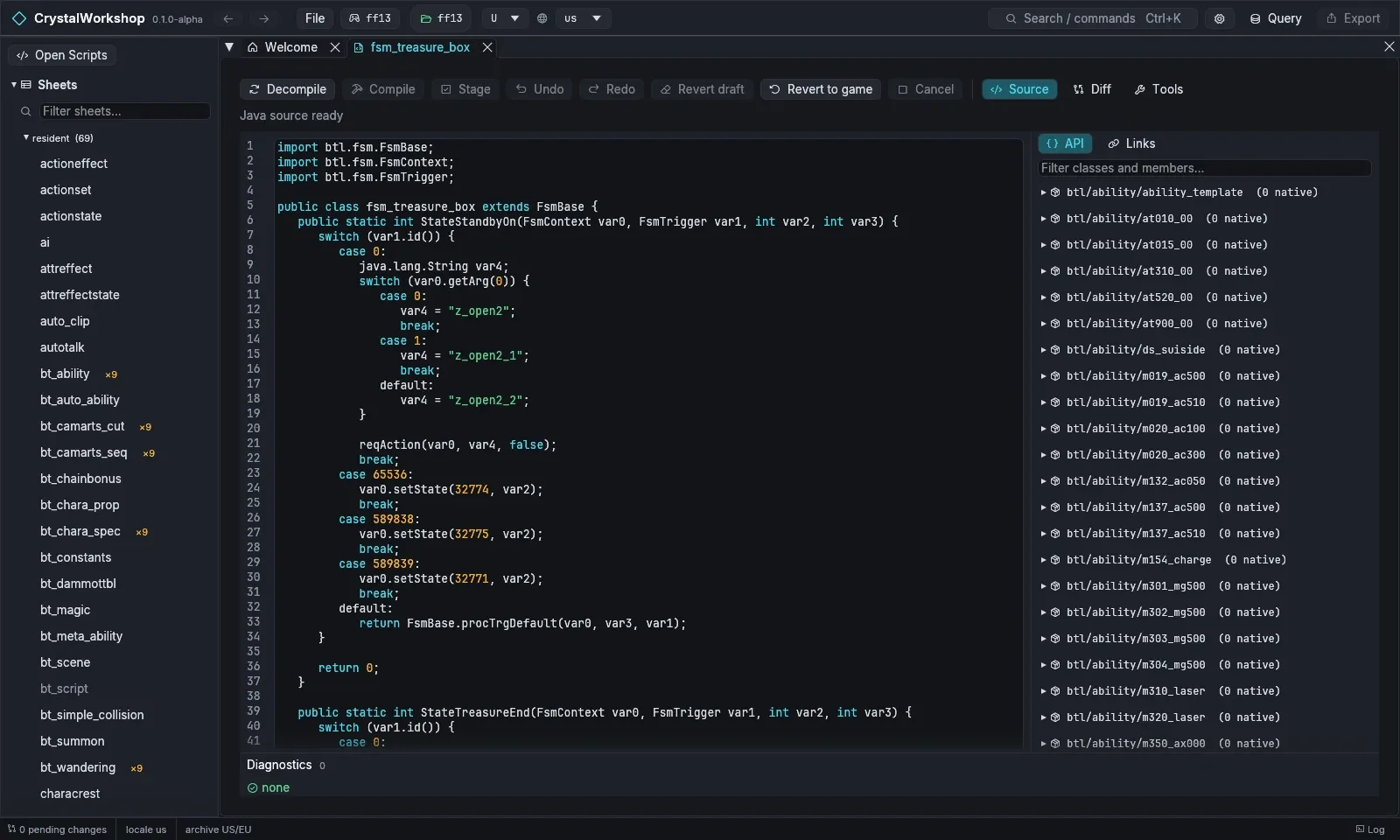Select the API tab
Image resolution: width=1400 pixels, height=840 pixels.
coord(1065,143)
